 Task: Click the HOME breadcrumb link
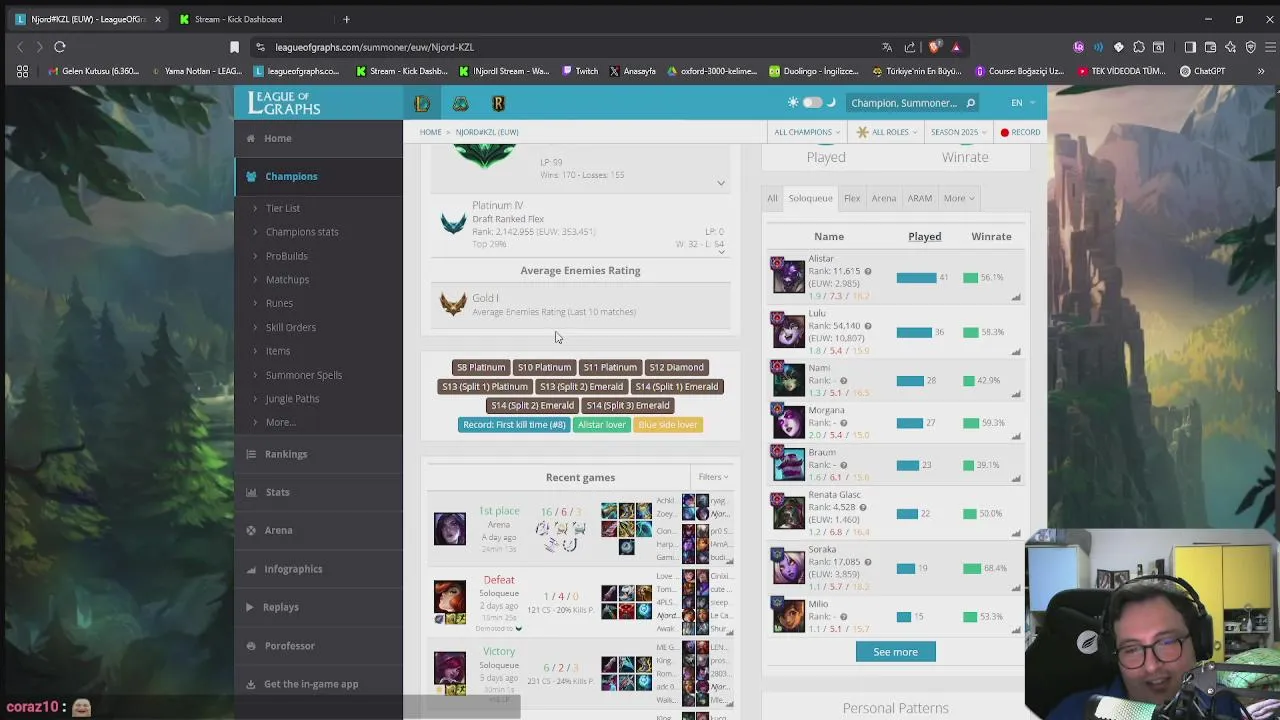(x=430, y=132)
